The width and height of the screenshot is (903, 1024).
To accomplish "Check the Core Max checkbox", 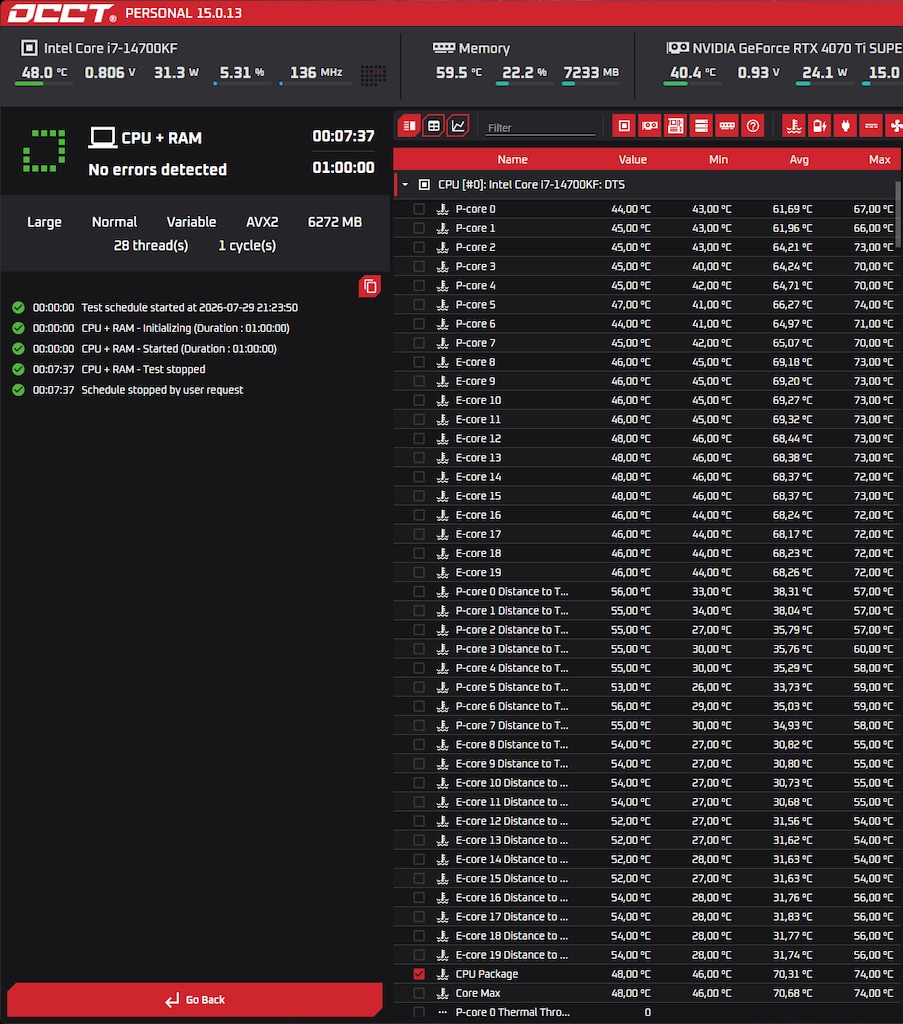I will 419,993.
